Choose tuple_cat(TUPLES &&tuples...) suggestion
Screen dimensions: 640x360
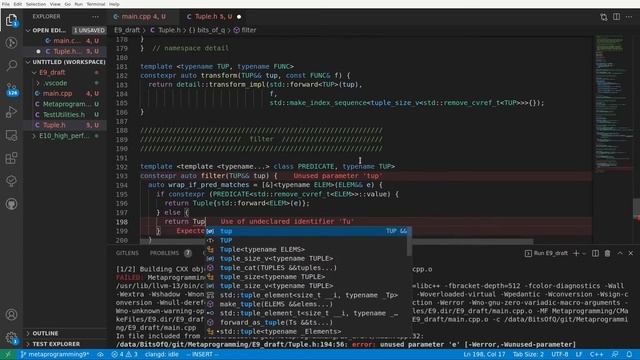(x=307, y=268)
